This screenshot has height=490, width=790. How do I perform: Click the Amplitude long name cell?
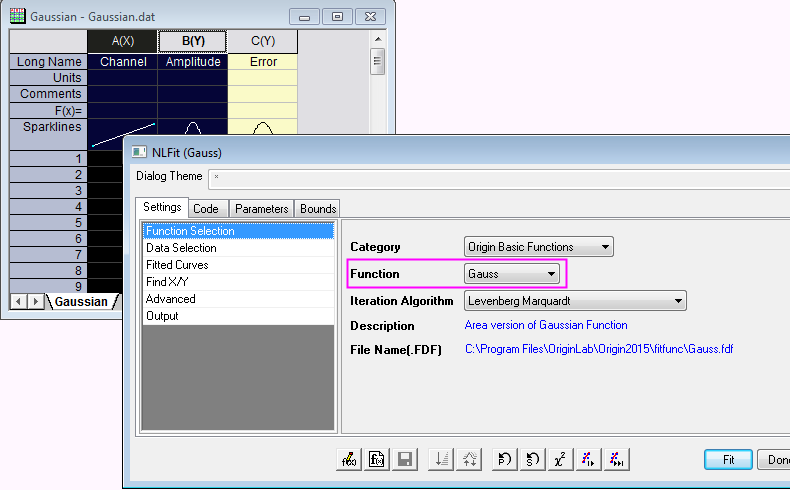click(x=193, y=61)
